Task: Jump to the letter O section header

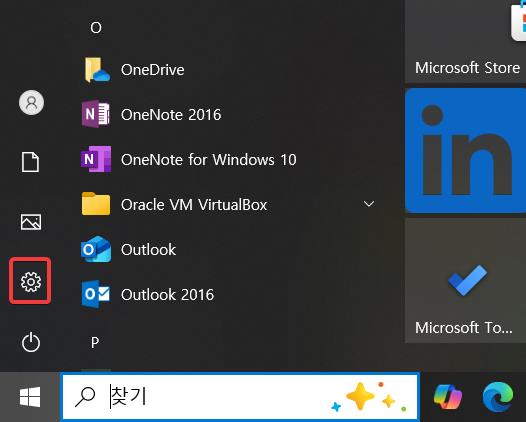Action: pyautogui.click(x=96, y=28)
